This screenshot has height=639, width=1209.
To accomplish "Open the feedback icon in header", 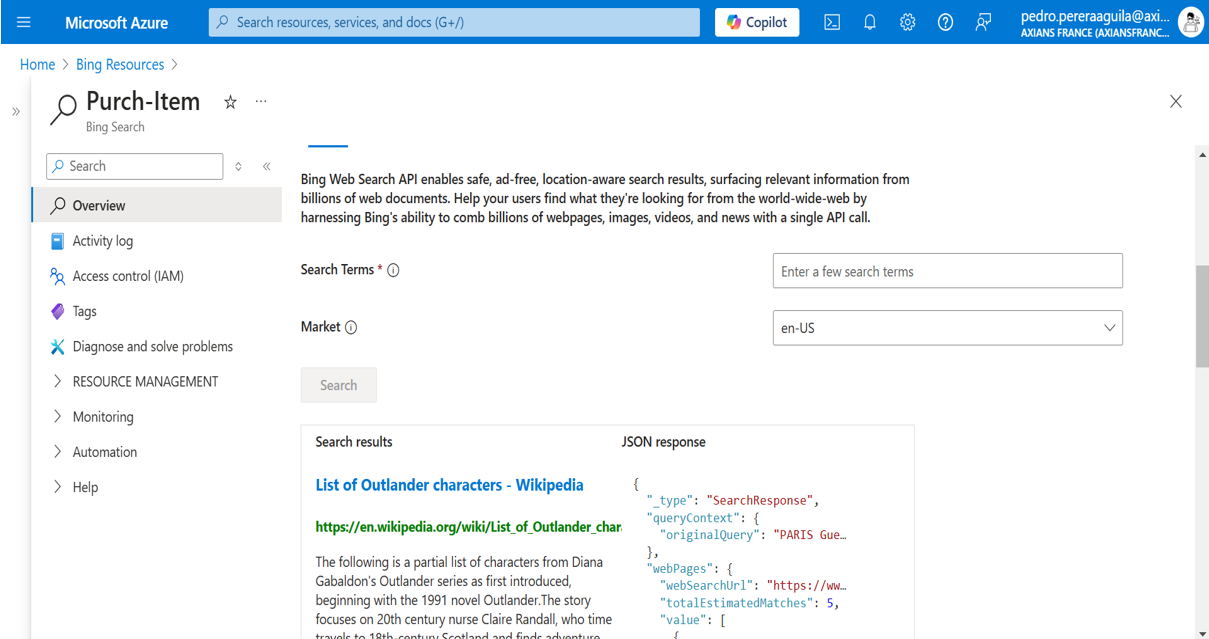I will [x=983, y=22].
